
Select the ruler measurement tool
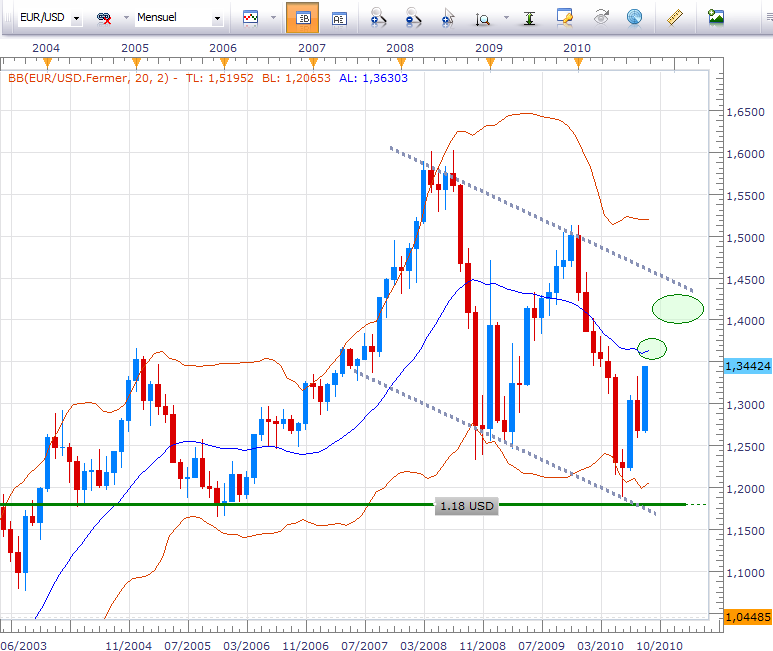(674, 18)
